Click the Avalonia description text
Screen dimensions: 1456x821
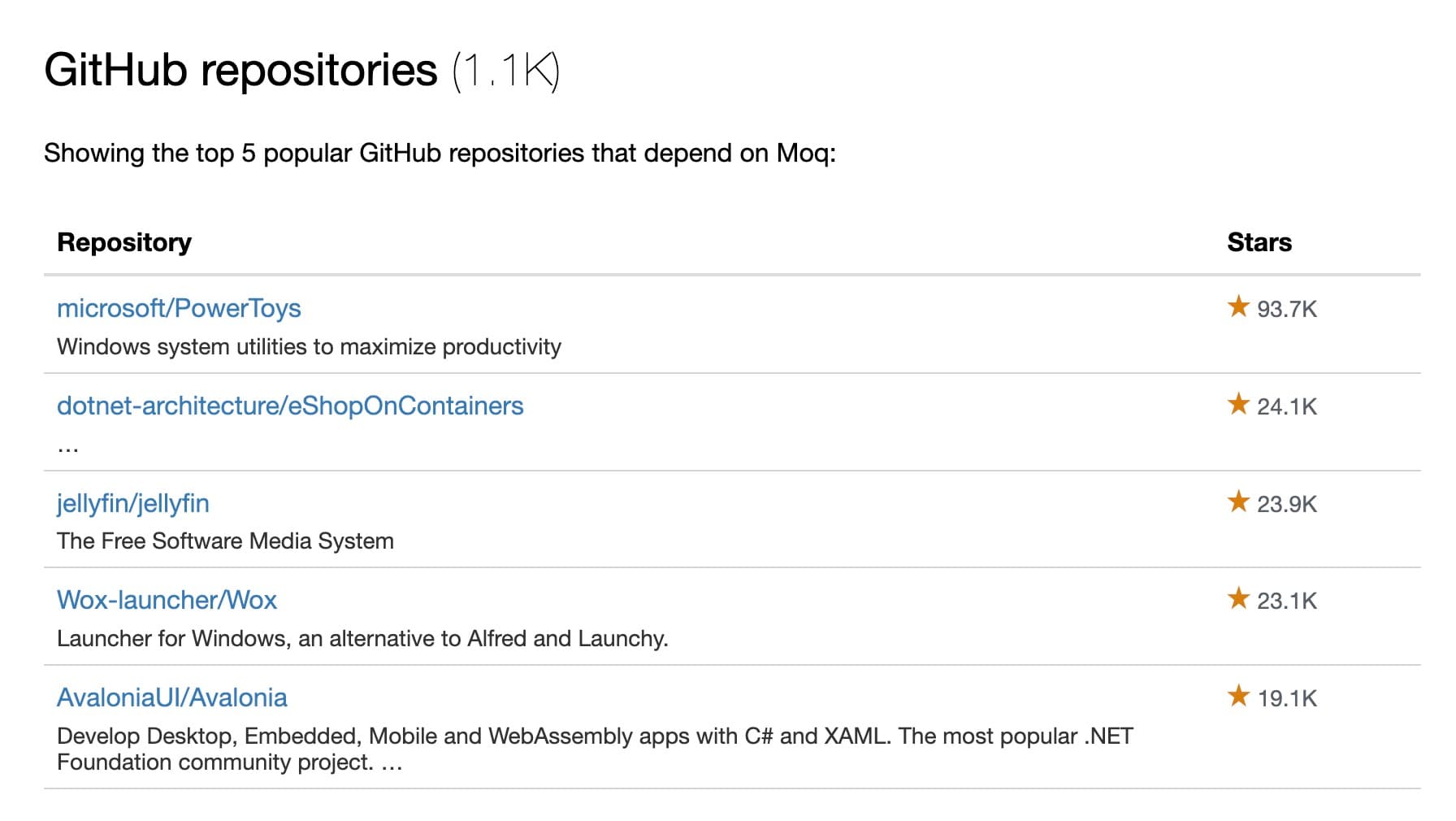tap(595, 749)
